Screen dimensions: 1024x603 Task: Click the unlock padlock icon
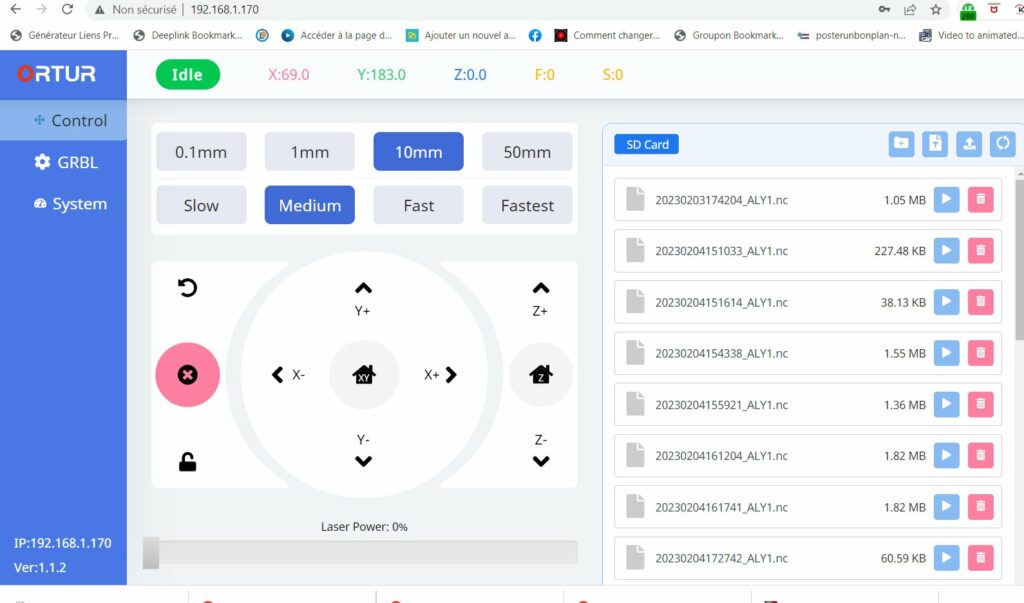(187, 461)
